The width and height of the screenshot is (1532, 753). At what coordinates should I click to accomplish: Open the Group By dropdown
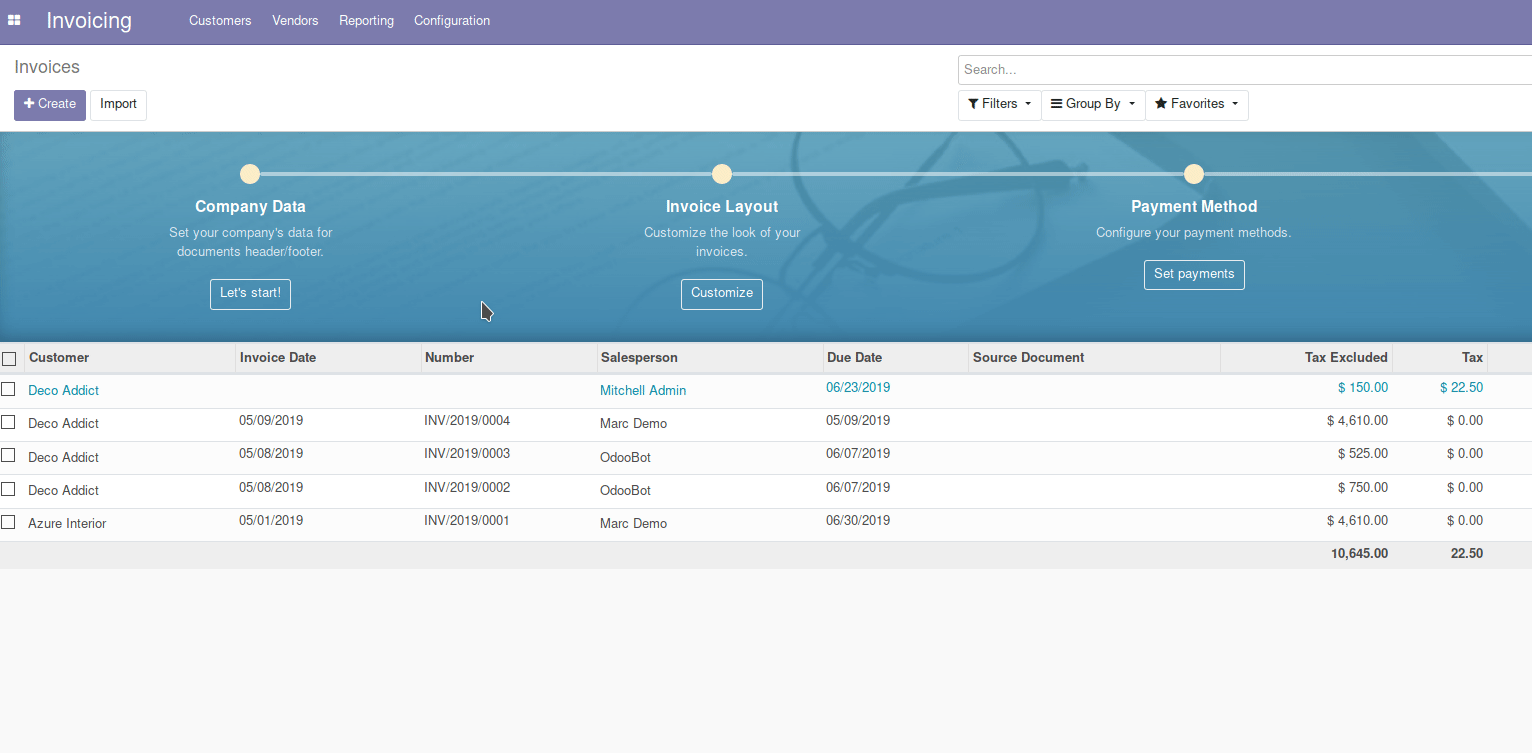point(1093,104)
